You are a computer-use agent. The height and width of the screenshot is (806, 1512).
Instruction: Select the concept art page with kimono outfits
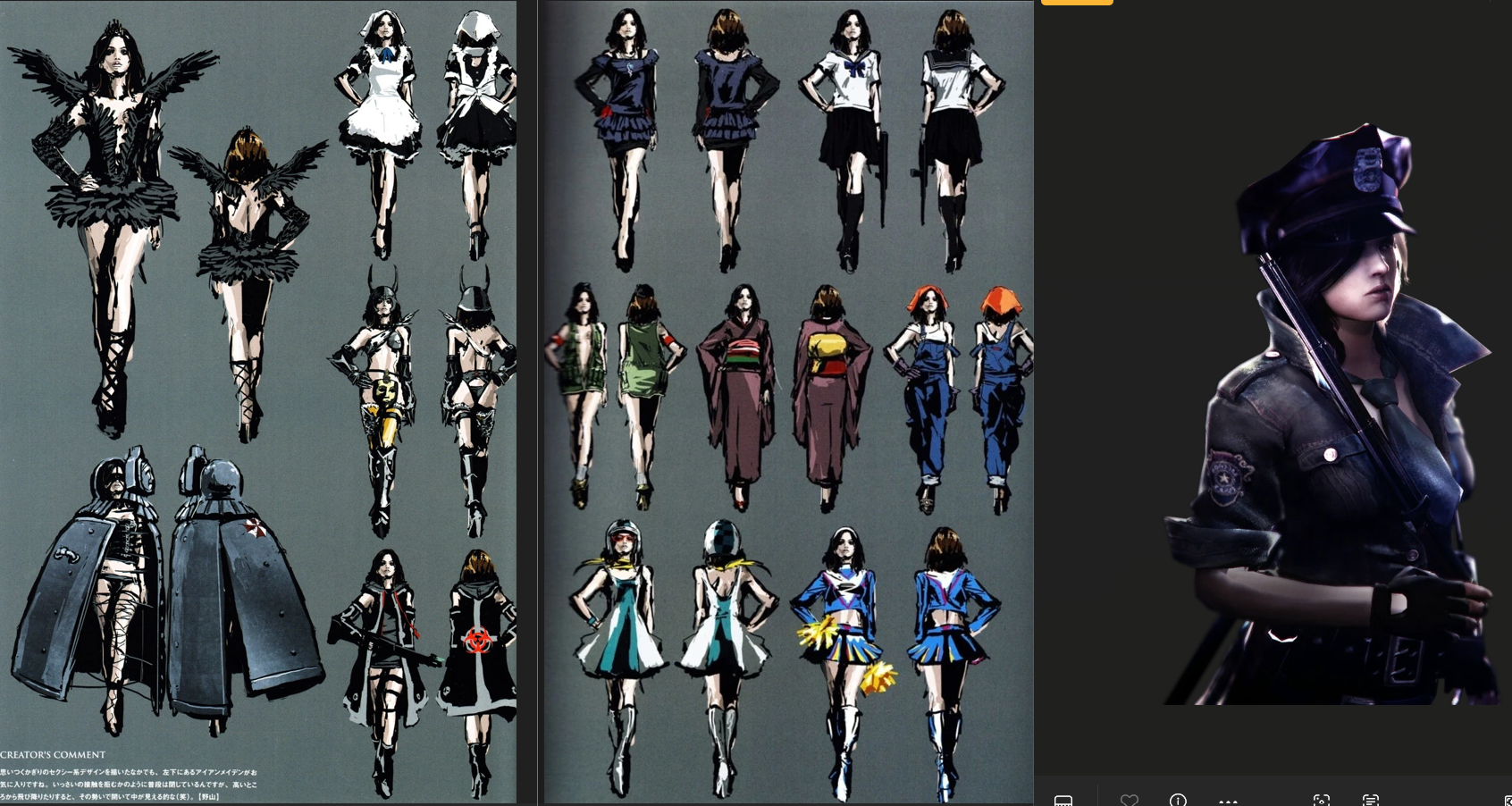[x=789, y=401]
